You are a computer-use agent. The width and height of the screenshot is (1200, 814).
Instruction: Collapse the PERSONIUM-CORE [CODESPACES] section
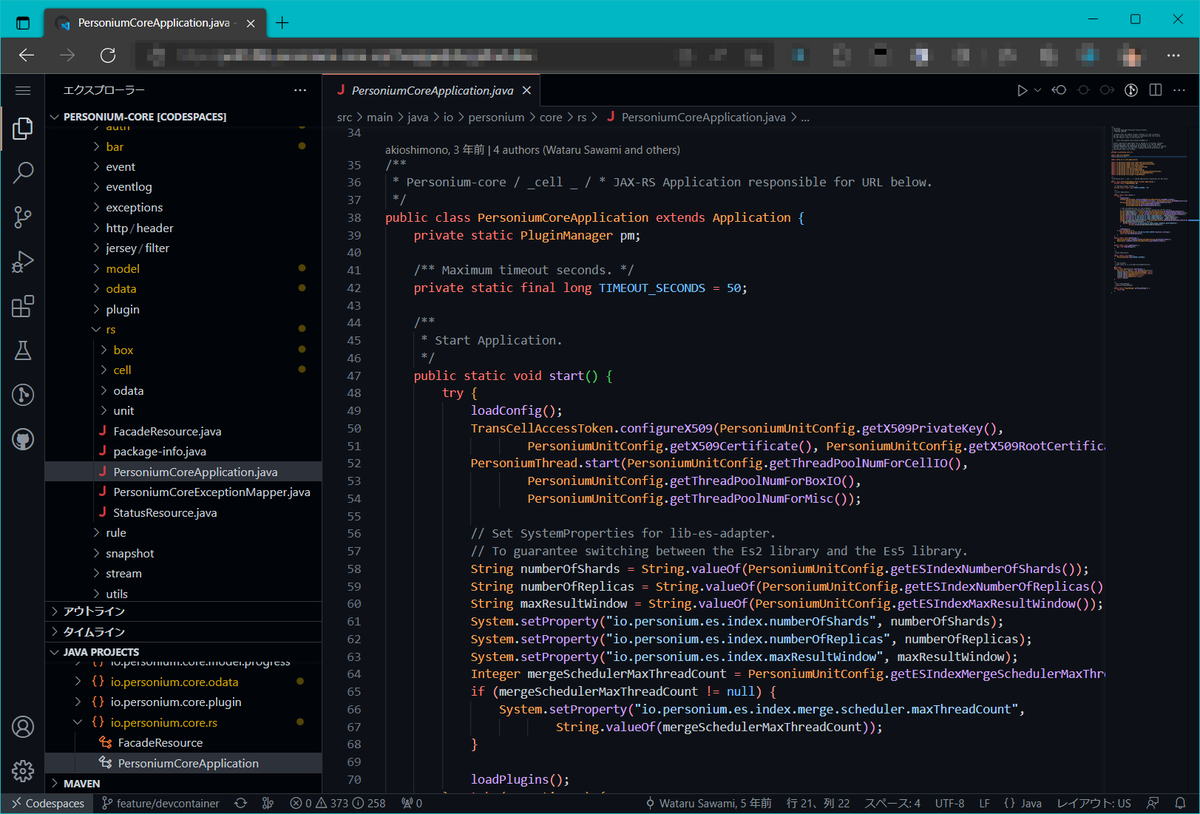tap(184, 117)
